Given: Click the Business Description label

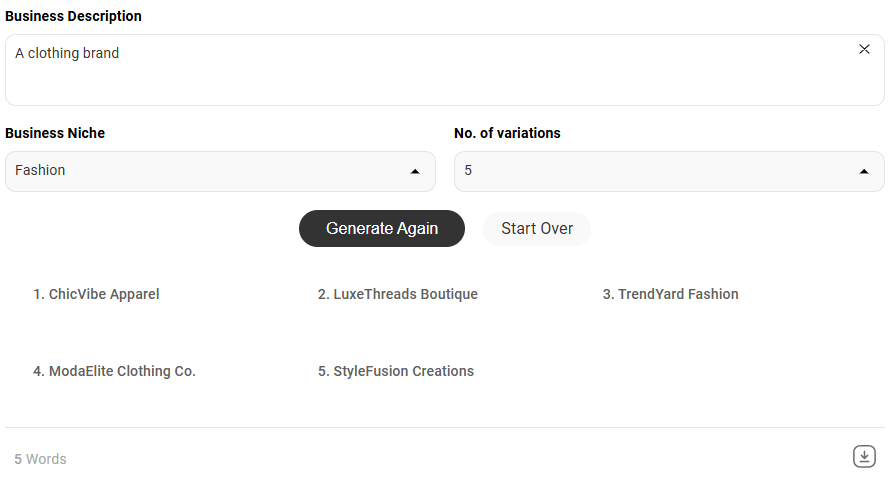Looking at the screenshot, I should 73,16.
